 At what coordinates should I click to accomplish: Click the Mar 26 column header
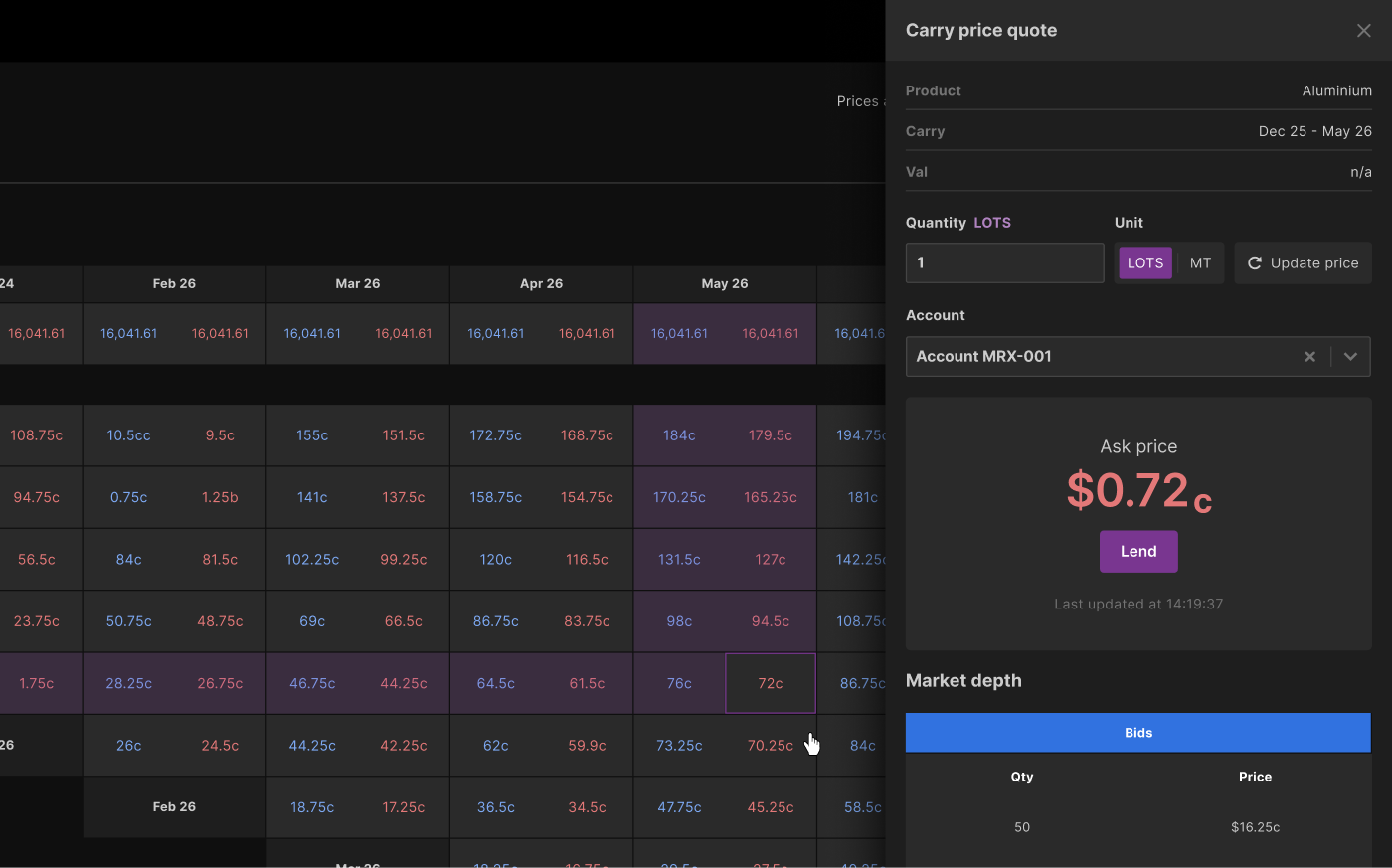pyautogui.click(x=358, y=284)
